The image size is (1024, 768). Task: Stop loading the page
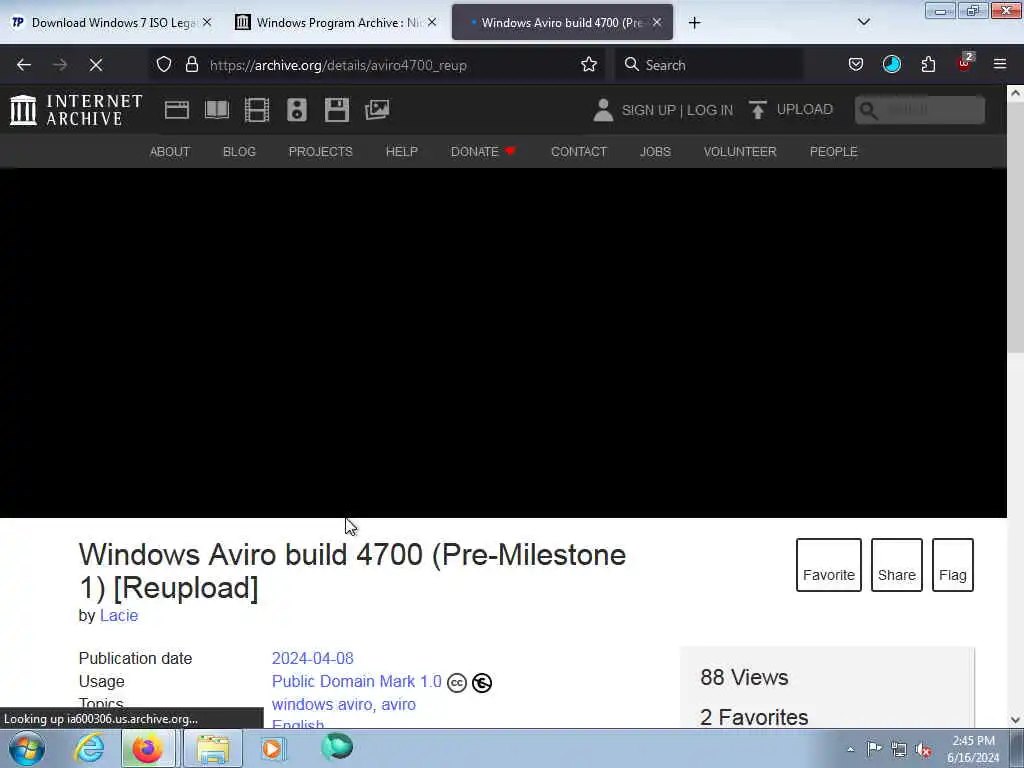click(x=95, y=65)
